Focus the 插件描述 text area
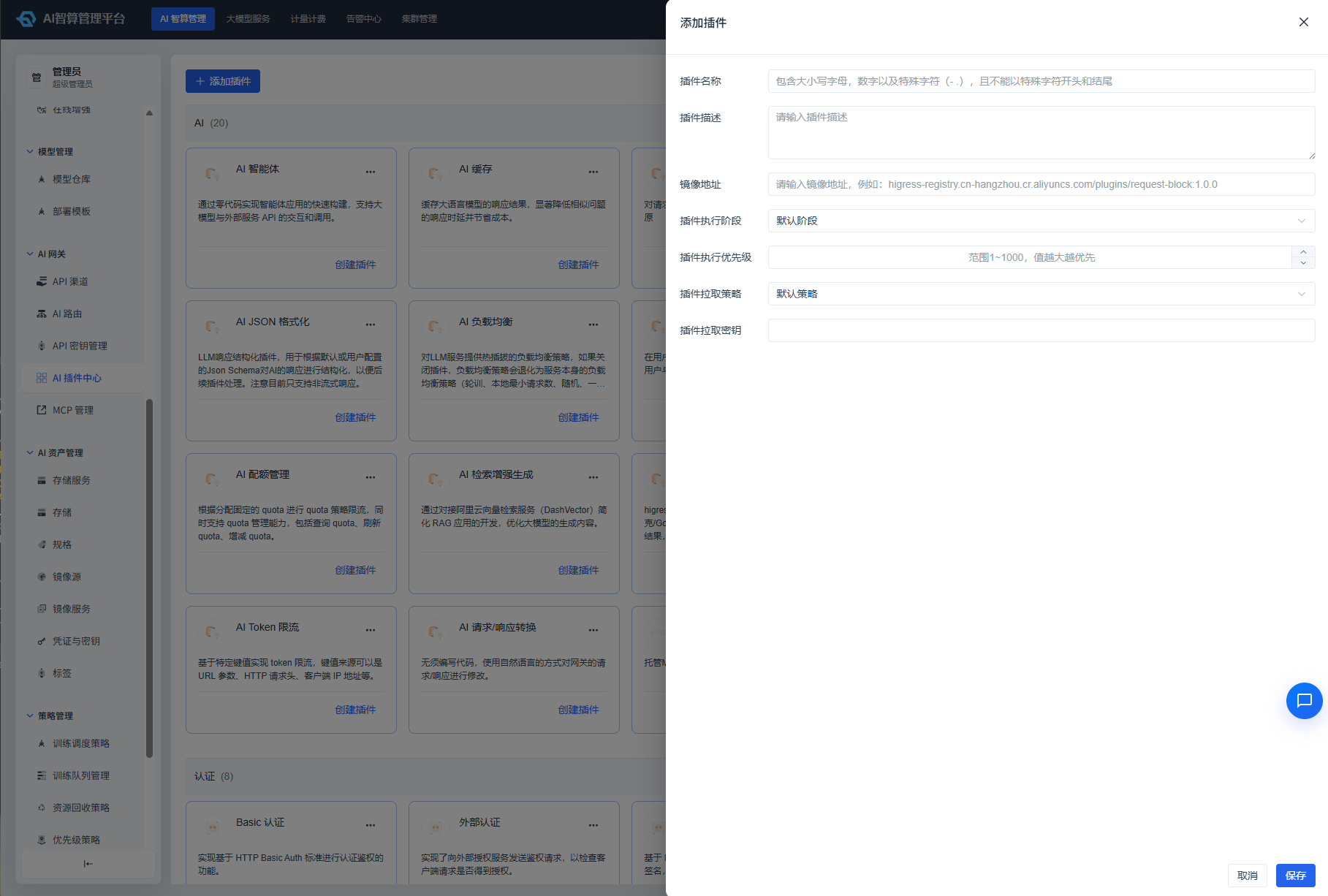This screenshot has width=1328, height=896. tap(1041, 132)
